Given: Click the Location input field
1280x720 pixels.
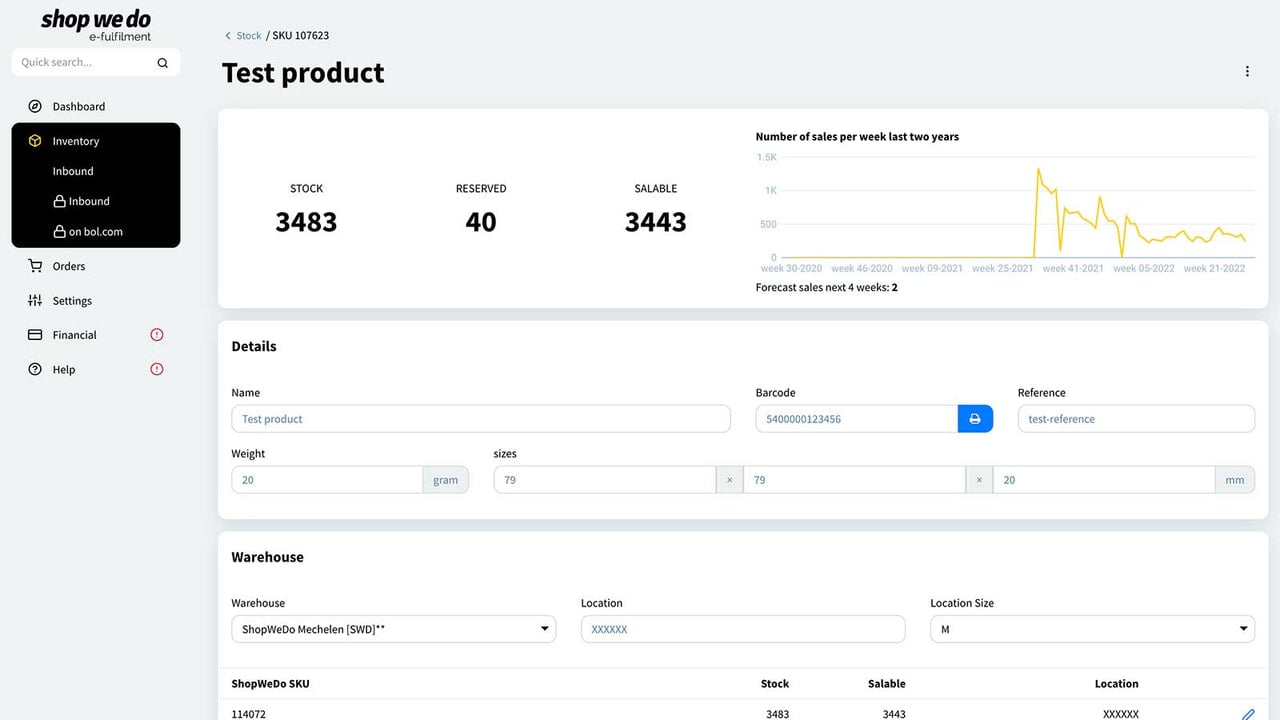Looking at the screenshot, I should 743,629.
